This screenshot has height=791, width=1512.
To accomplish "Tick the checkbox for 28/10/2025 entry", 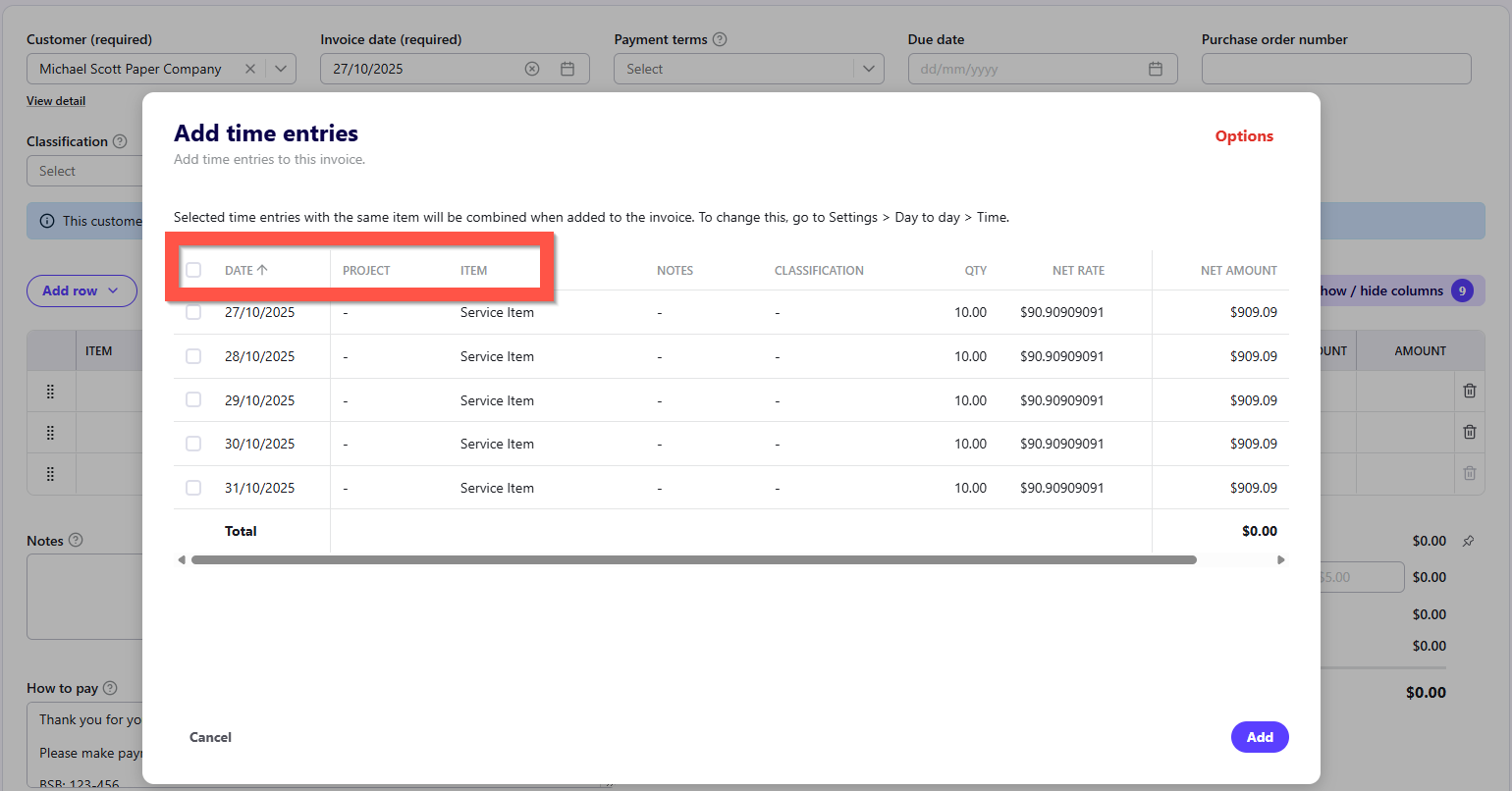I will click(x=193, y=356).
